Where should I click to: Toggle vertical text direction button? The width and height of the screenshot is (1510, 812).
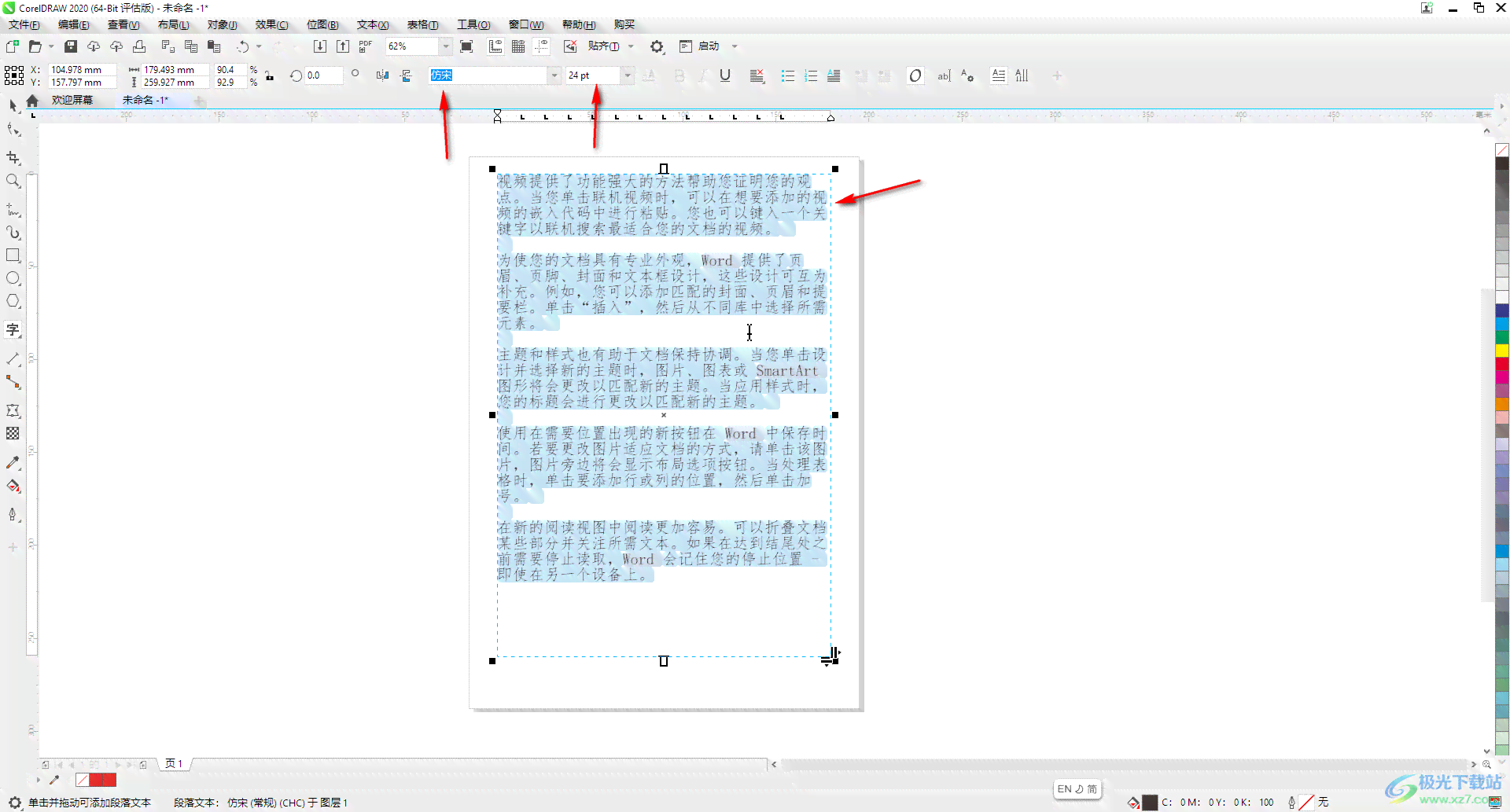(x=1022, y=75)
